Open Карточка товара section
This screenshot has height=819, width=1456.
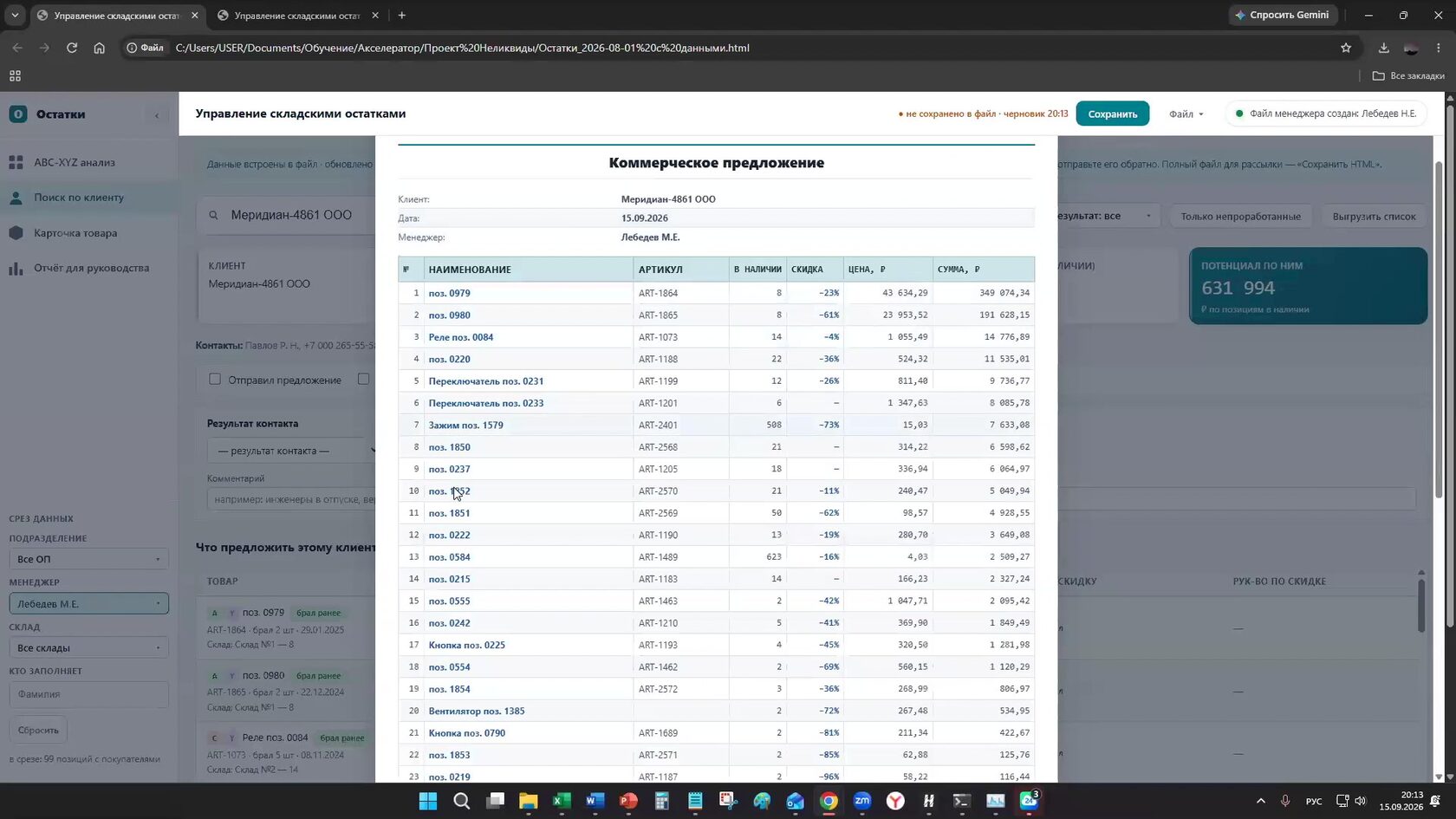75,233
